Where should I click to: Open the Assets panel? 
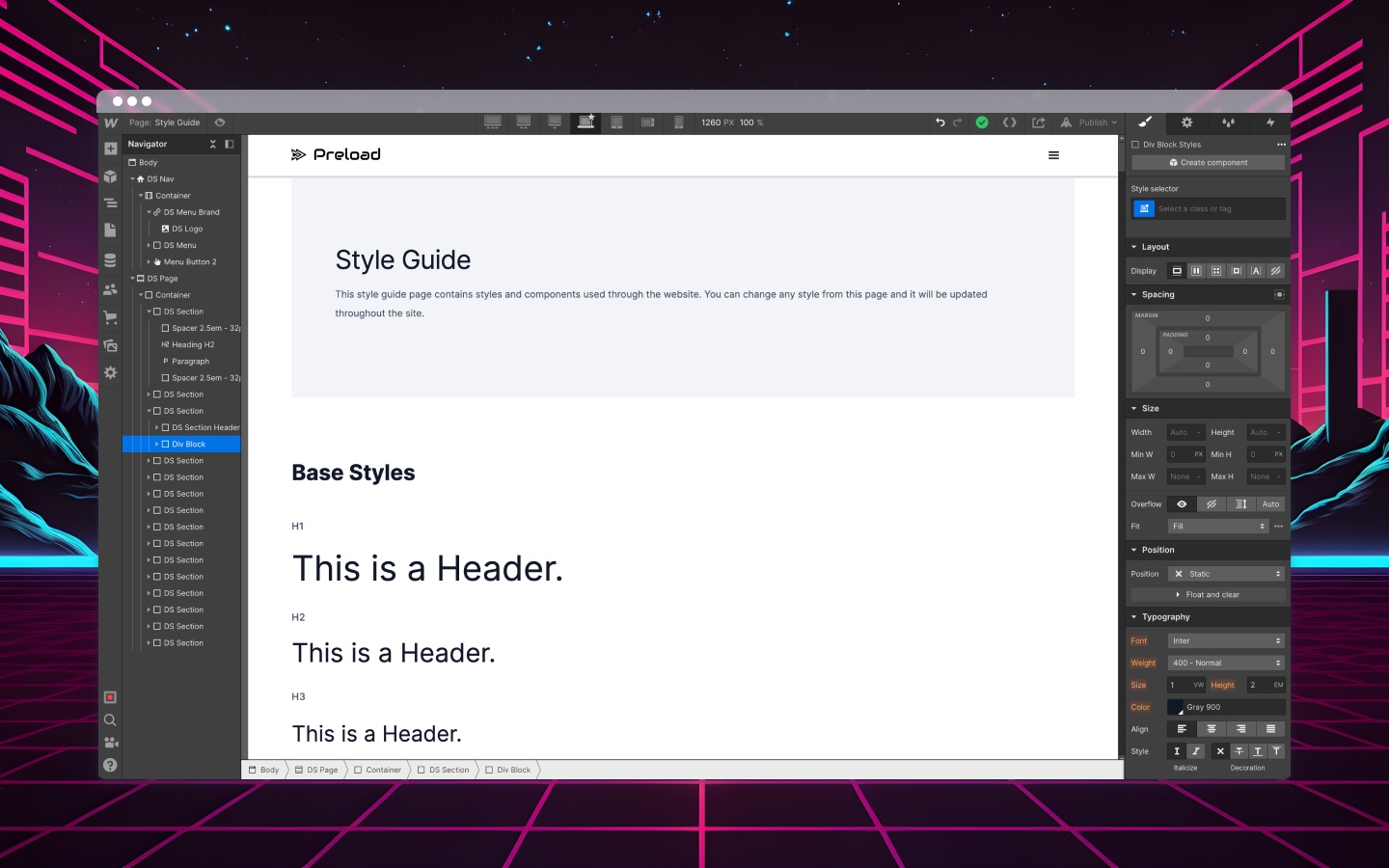tap(111, 345)
